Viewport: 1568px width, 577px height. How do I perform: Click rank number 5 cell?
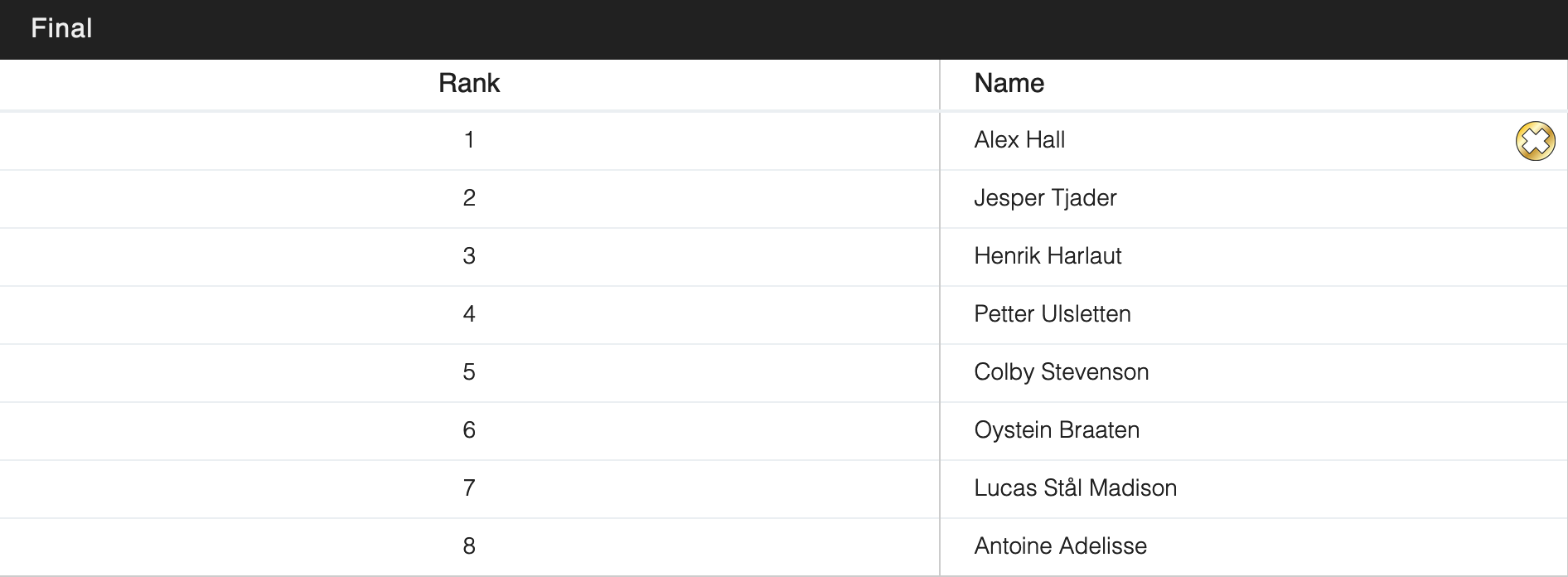469,372
